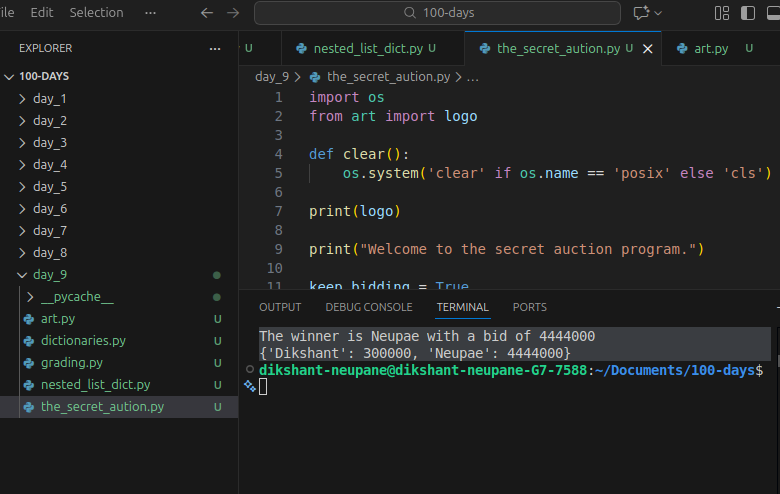
Task: Click the Go Back navigation arrow
Action: point(207,13)
